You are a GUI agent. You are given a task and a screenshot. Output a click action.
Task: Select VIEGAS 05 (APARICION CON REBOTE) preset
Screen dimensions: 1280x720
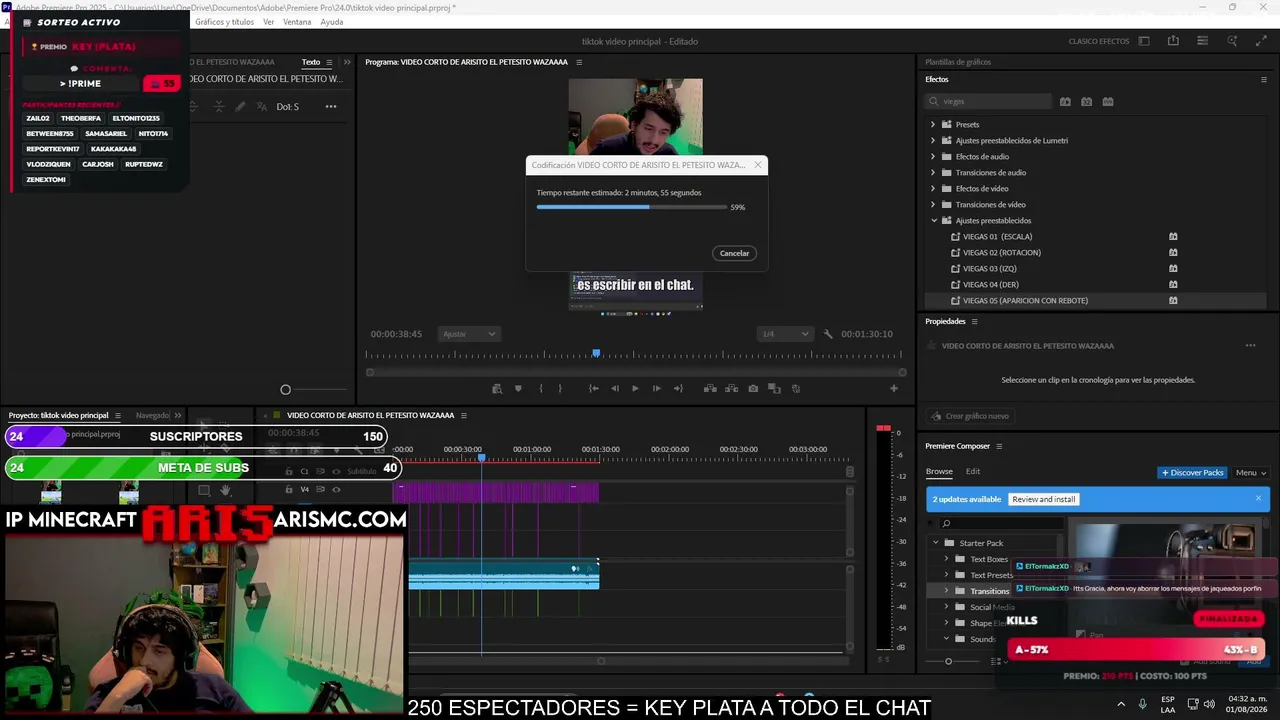click(x=1025, y=301)
